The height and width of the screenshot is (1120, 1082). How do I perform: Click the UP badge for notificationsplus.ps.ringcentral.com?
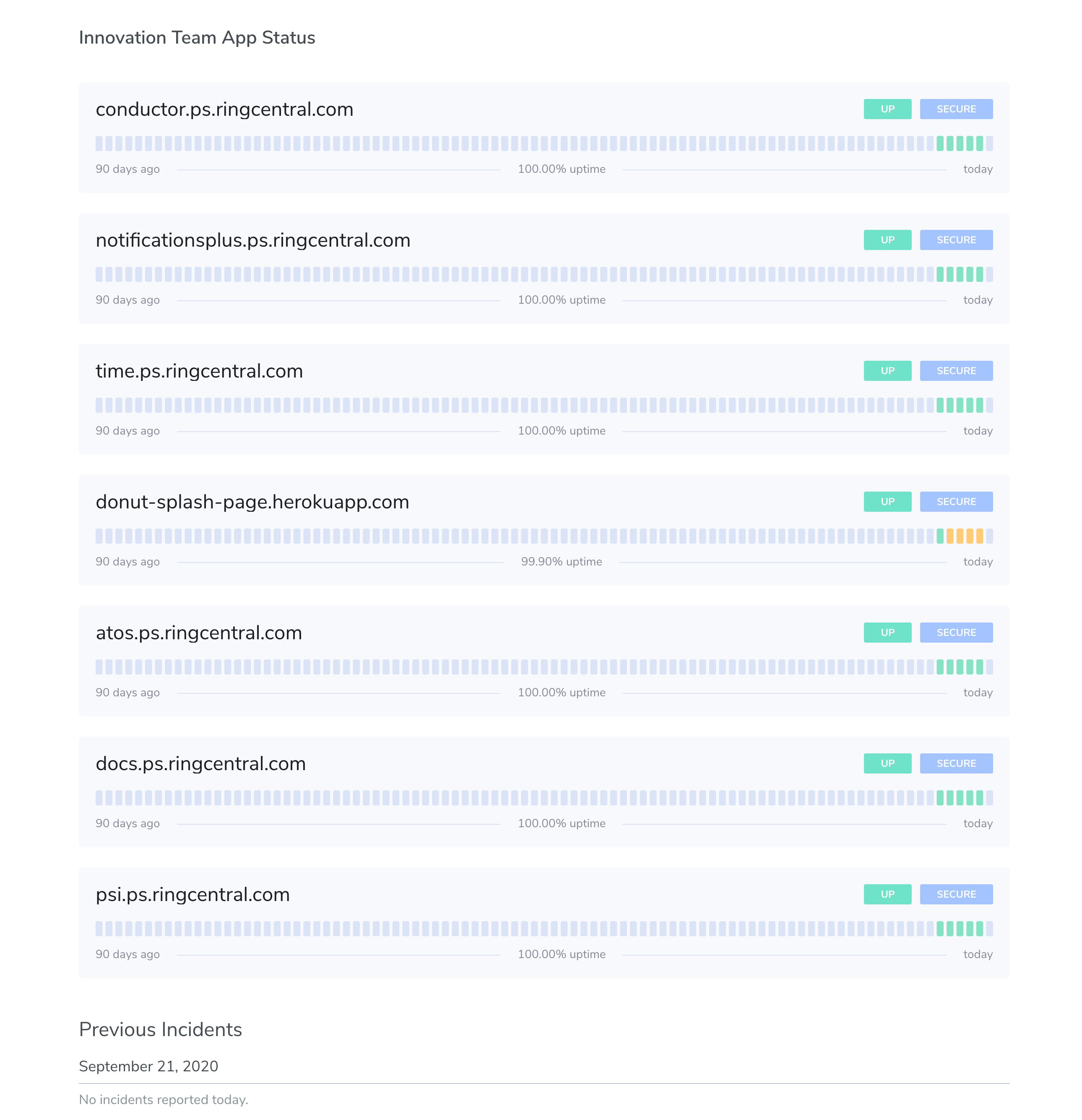[887, 240]
